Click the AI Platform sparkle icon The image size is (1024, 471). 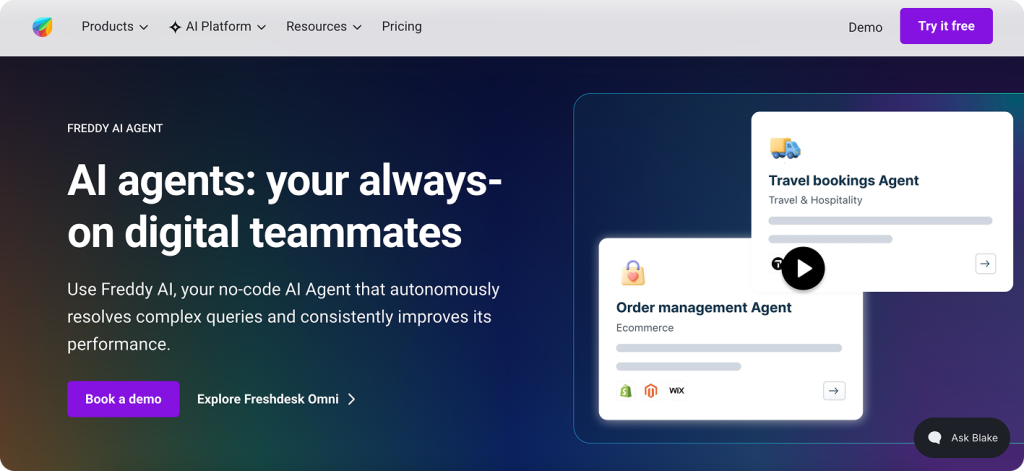click(175, 27)
